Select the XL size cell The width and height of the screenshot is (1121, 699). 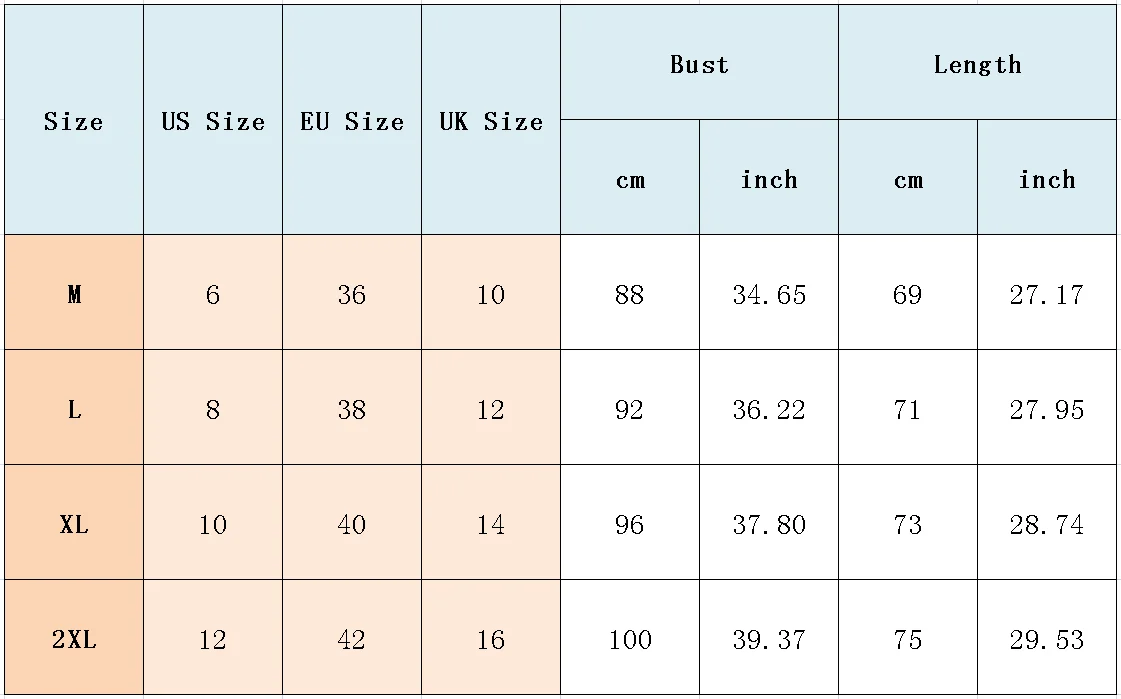pos(74,522)
